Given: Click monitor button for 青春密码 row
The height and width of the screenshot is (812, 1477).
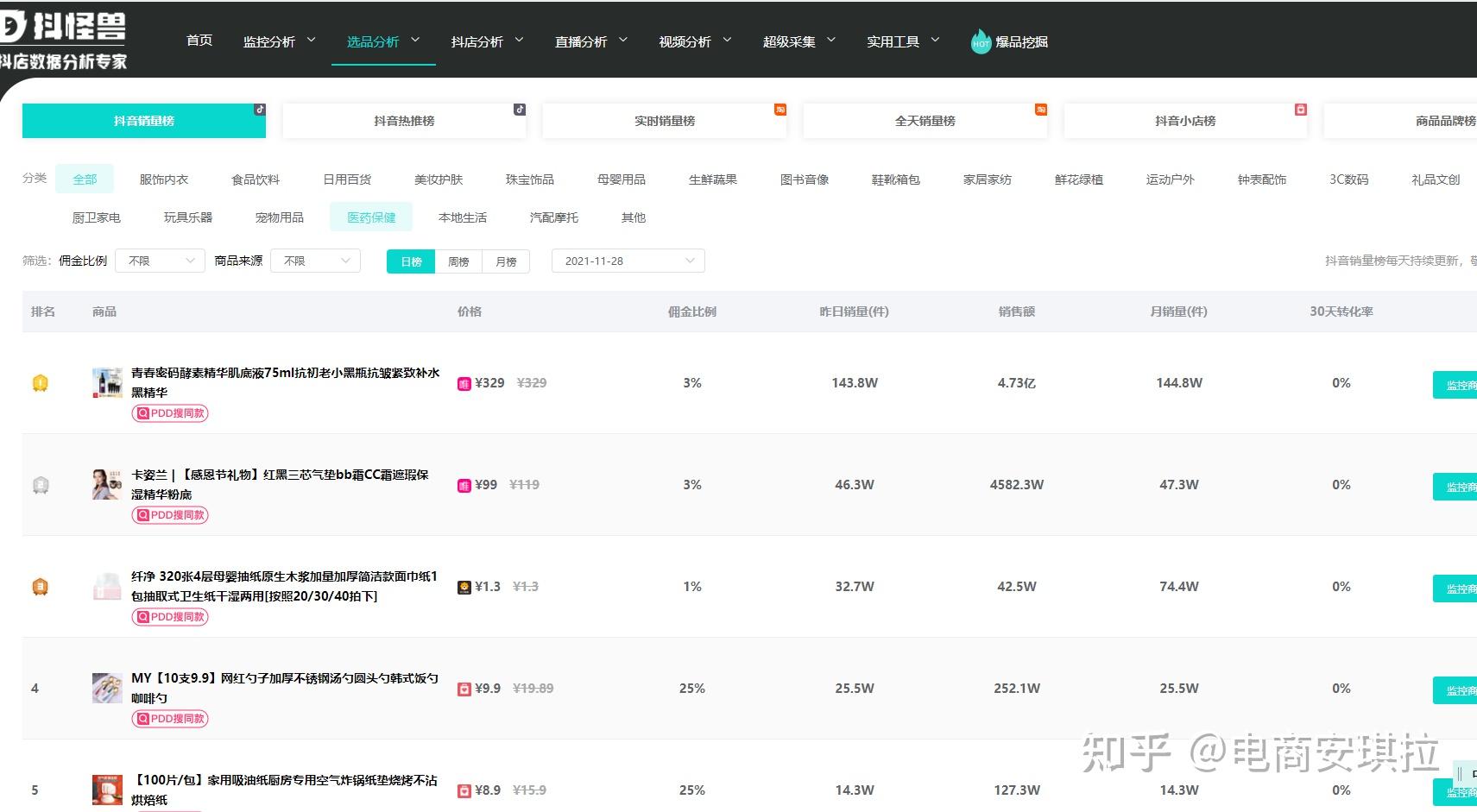Looking at the screenshot, I should point(1455,385).
